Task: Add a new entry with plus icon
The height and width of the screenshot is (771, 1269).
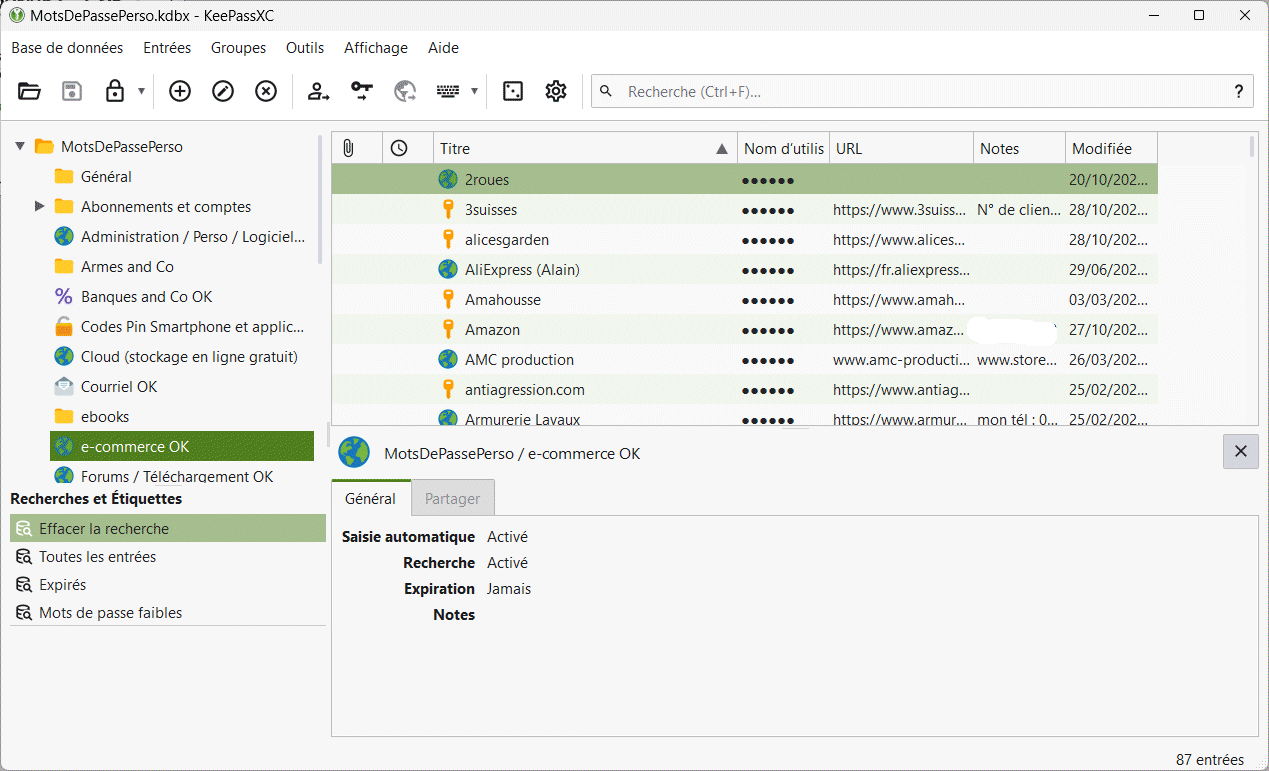Action: click(x=180, y=92)
